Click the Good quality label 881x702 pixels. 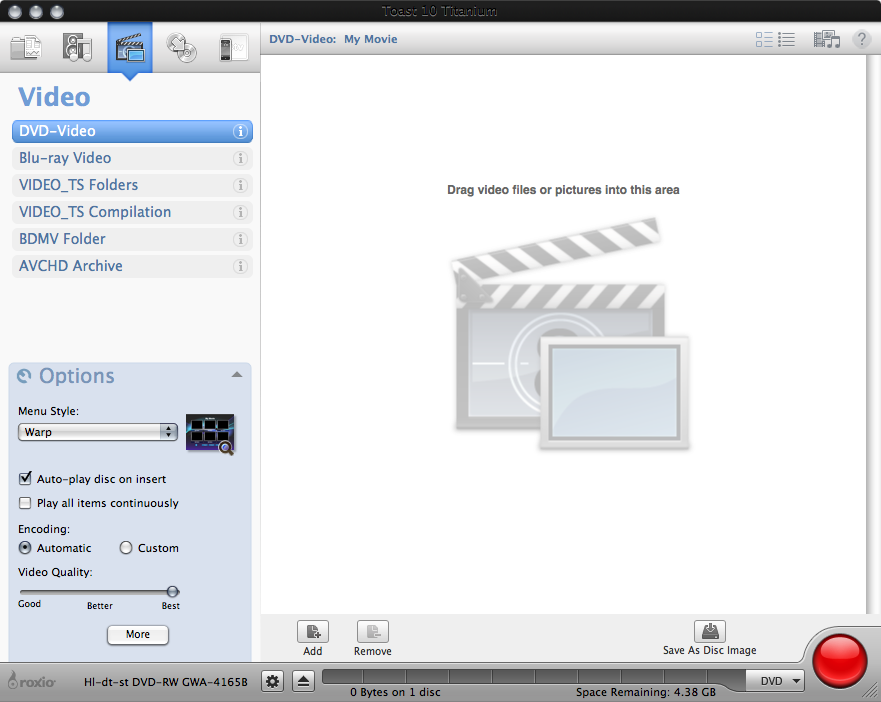(x=29, y=604)
